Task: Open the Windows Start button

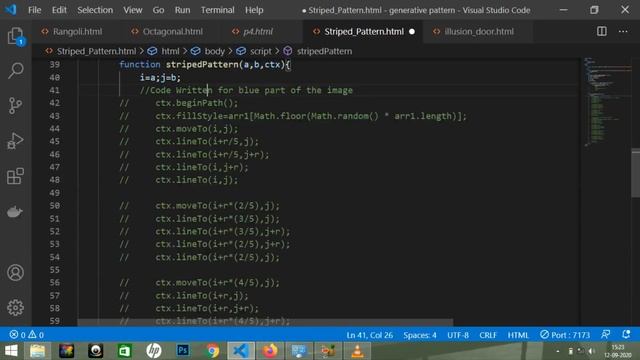Action: (11, 351)
